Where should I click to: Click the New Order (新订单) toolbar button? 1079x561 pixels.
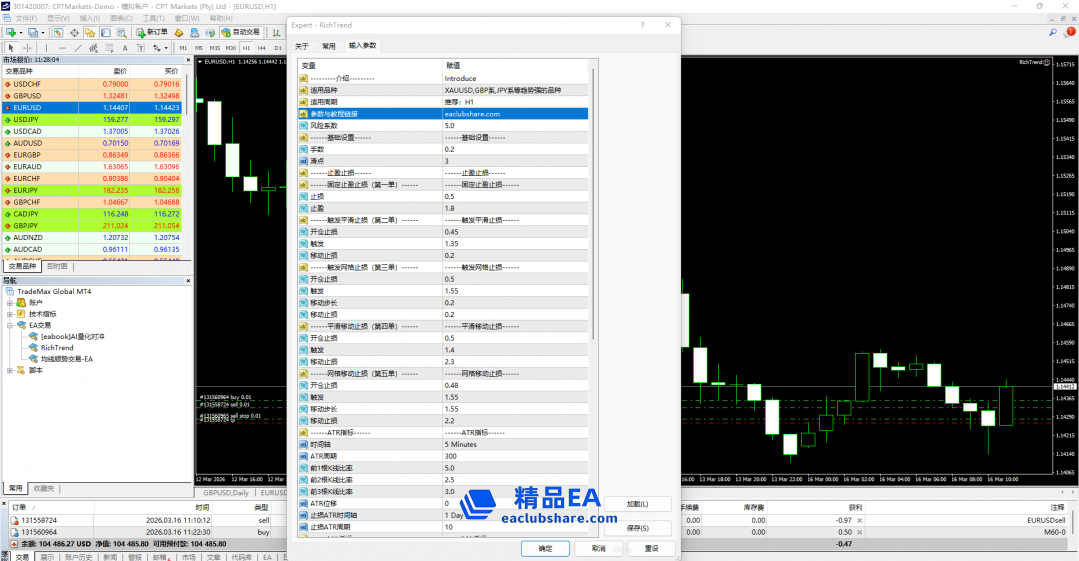coord(152,32)
